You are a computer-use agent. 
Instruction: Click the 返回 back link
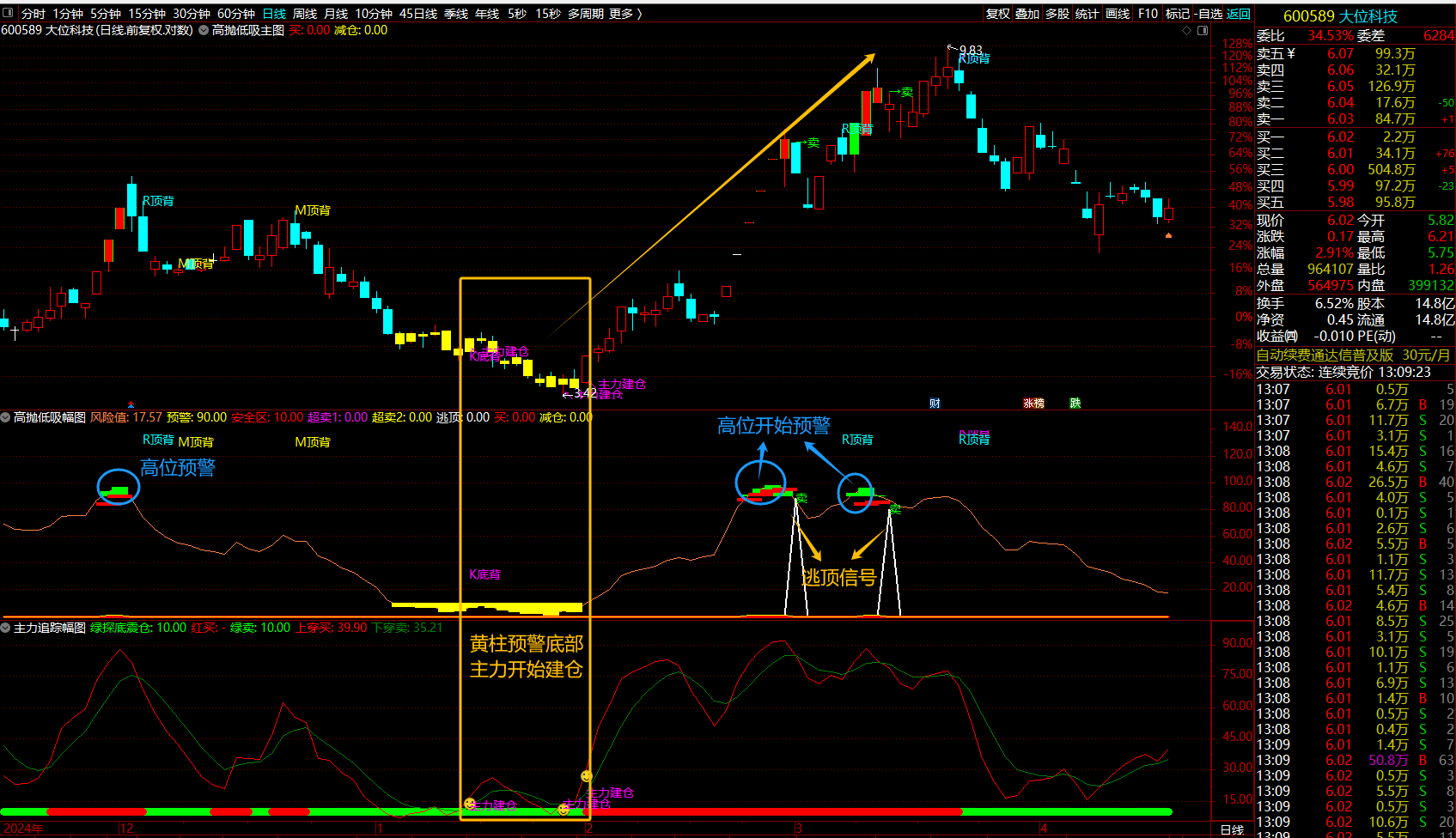coord(1239,14)
